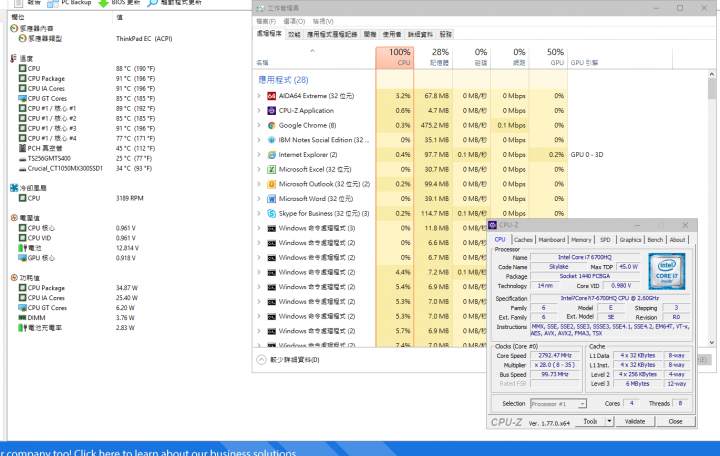
Task: Click the fewer details button in Task Manager
Action: pos(288,360)
